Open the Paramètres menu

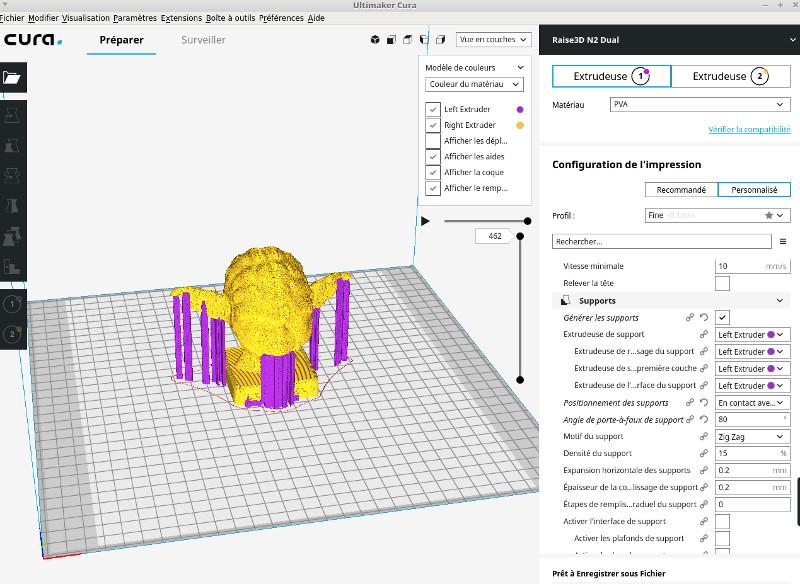click(x=135, y=18)
